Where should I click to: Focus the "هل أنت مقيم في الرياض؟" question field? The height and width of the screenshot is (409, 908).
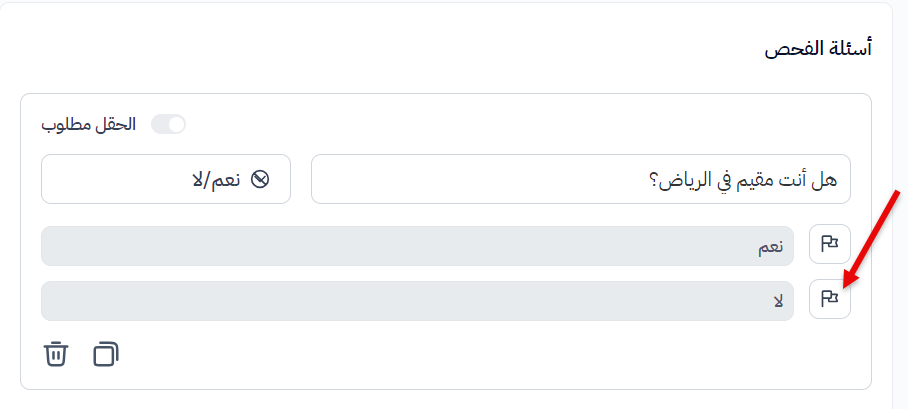tap(580, 180)
